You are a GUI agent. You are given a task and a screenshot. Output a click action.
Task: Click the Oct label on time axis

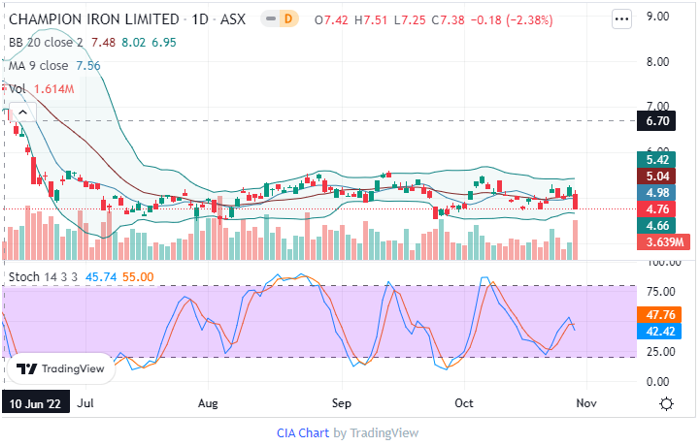(x=463, y=404)
